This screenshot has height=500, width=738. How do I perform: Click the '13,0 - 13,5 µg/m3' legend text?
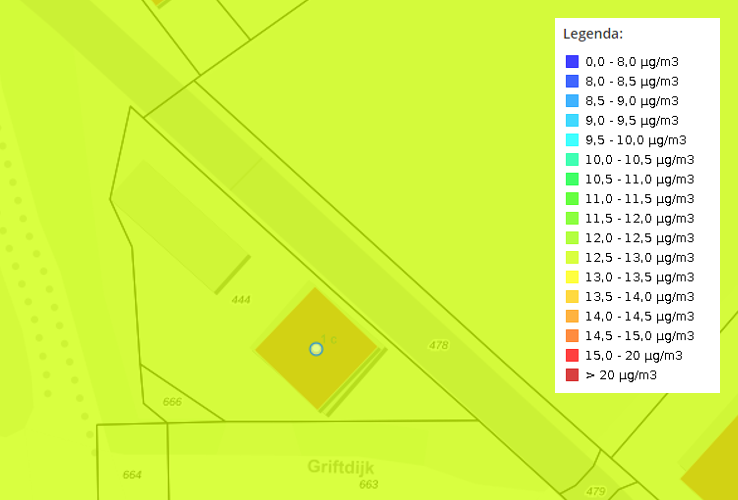click(640, 277)
